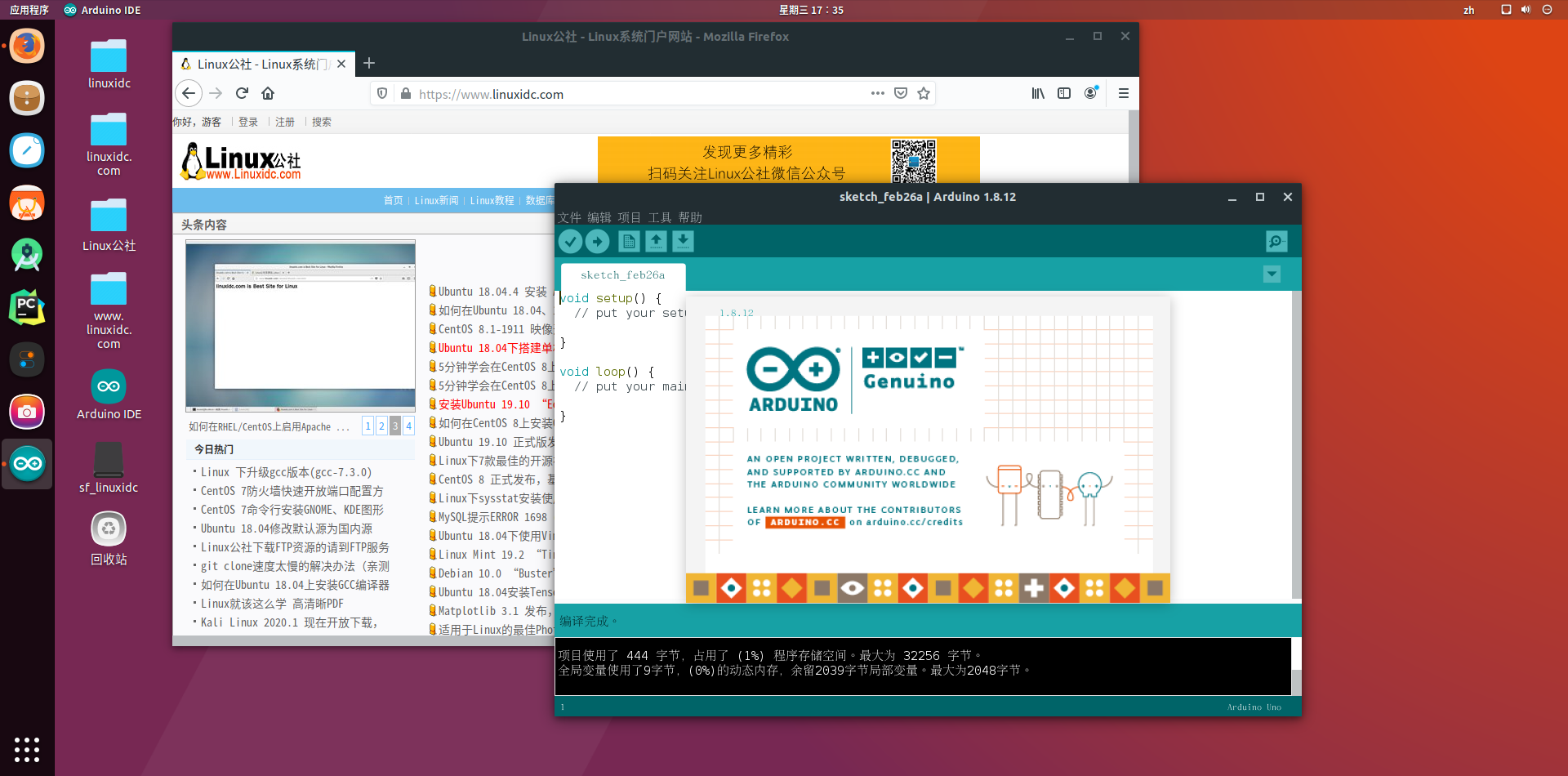Create a new sketch with the New icon

[x=628, y=241]
